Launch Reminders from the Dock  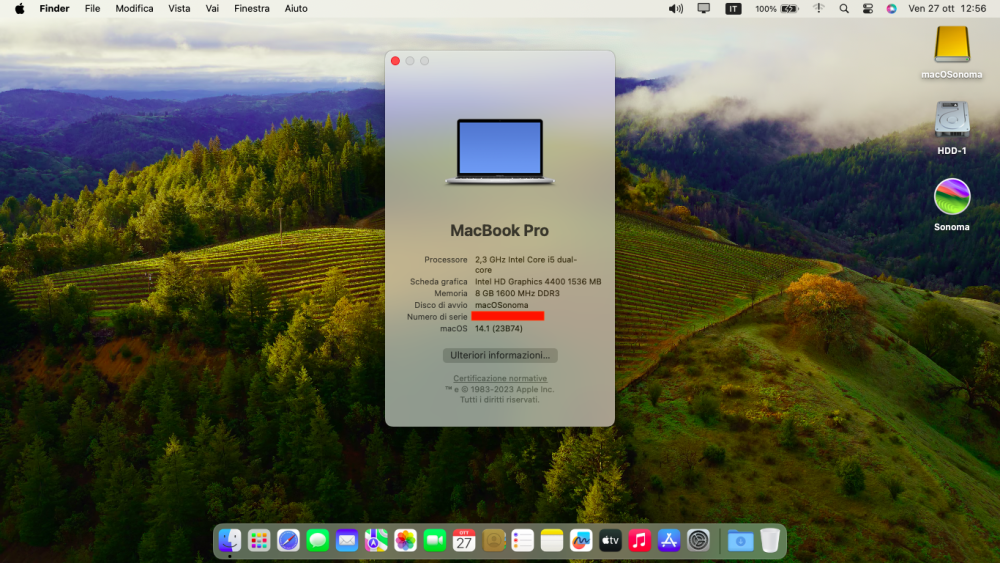522,541
